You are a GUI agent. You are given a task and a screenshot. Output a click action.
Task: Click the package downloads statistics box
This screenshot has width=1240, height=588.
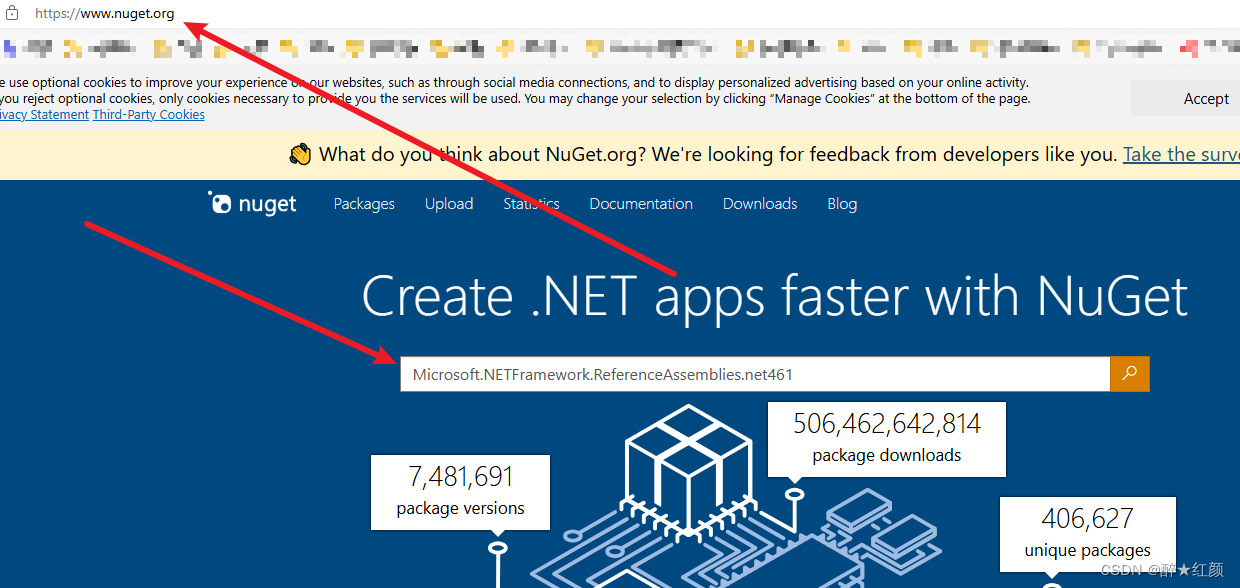(886, 439)
